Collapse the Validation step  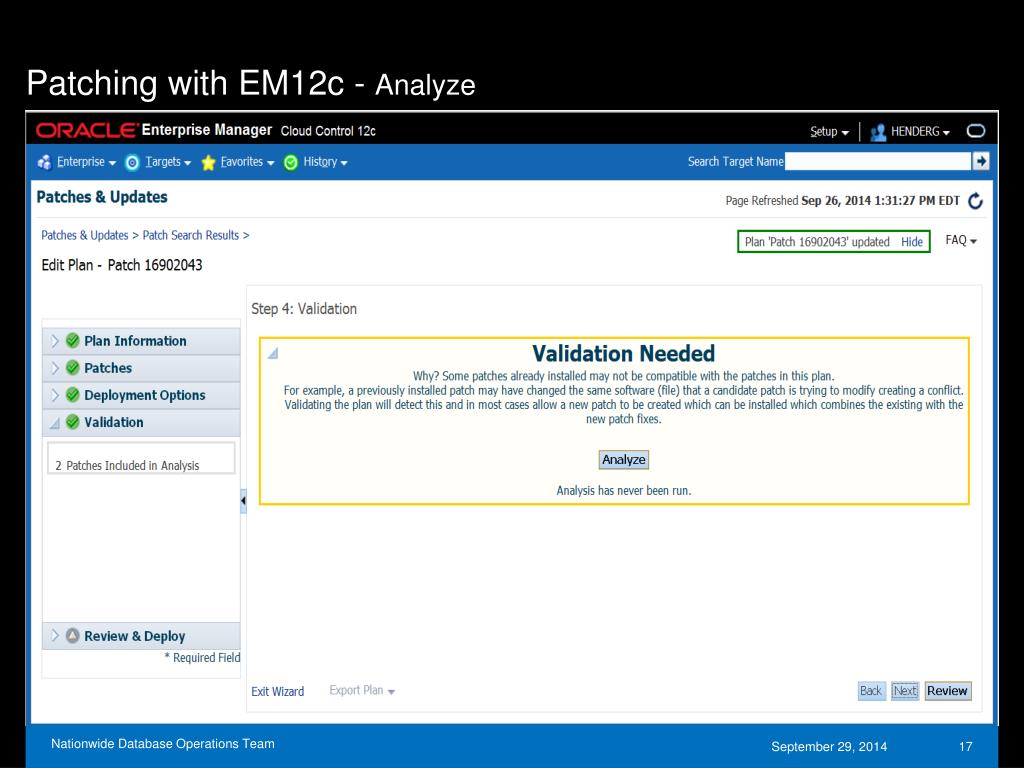[x=55, y=423]
